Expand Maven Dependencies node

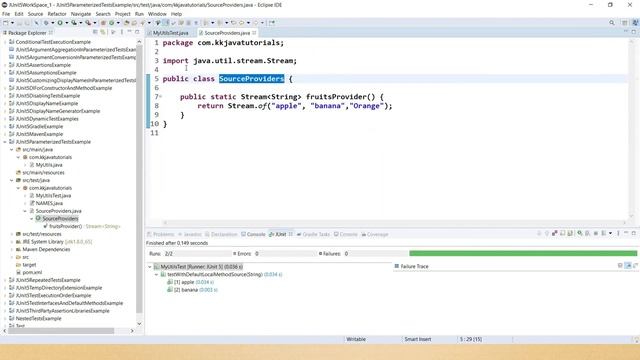pos(12,249)
